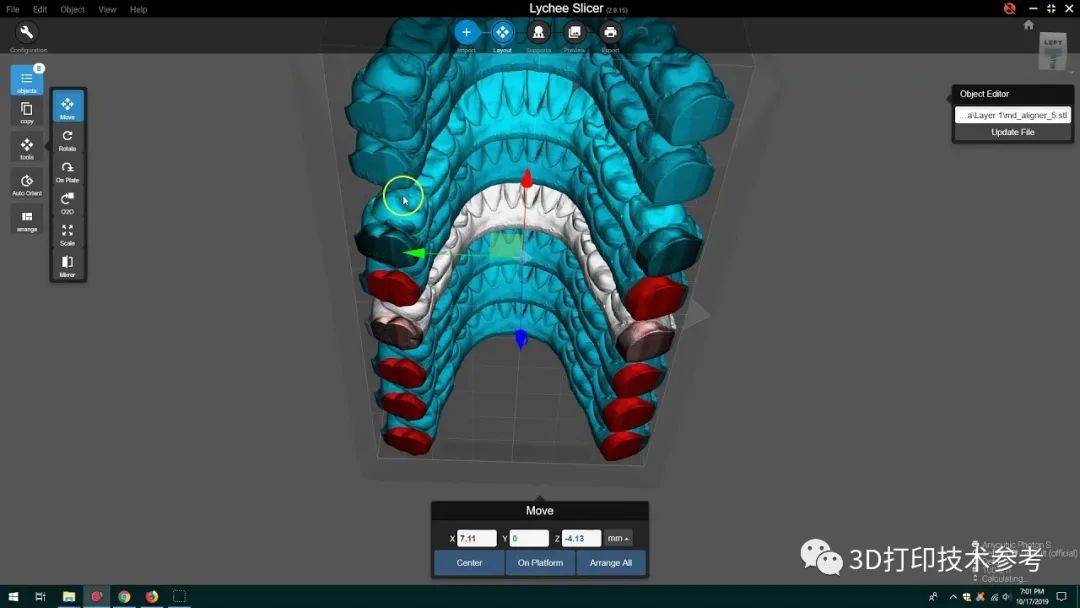
Task: Click the Update File button
Action: [x=1012, y=132]
